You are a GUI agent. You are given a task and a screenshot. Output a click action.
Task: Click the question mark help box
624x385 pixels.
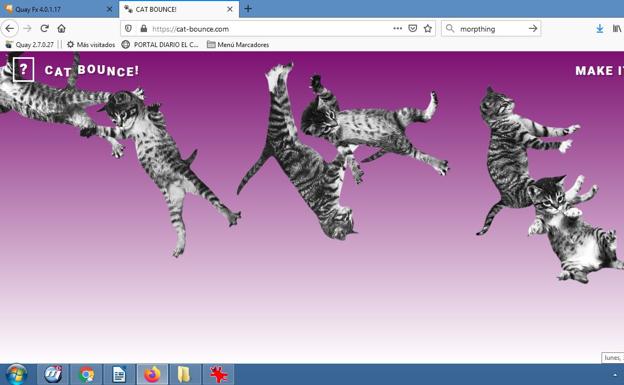click(23, 70)
